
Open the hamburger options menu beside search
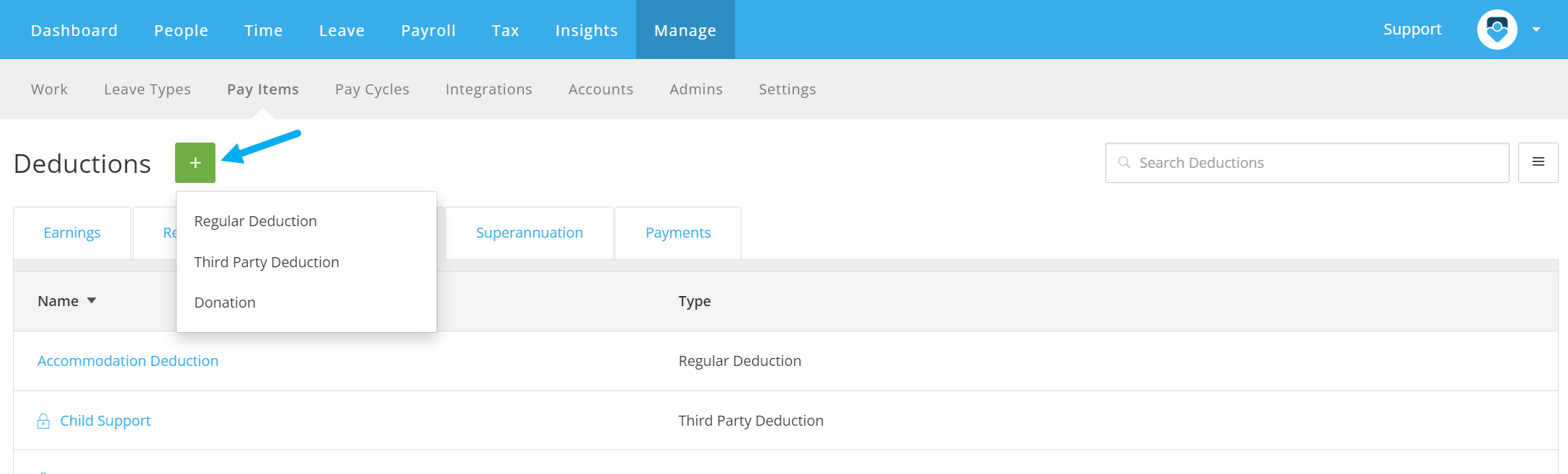[1538, 163]
